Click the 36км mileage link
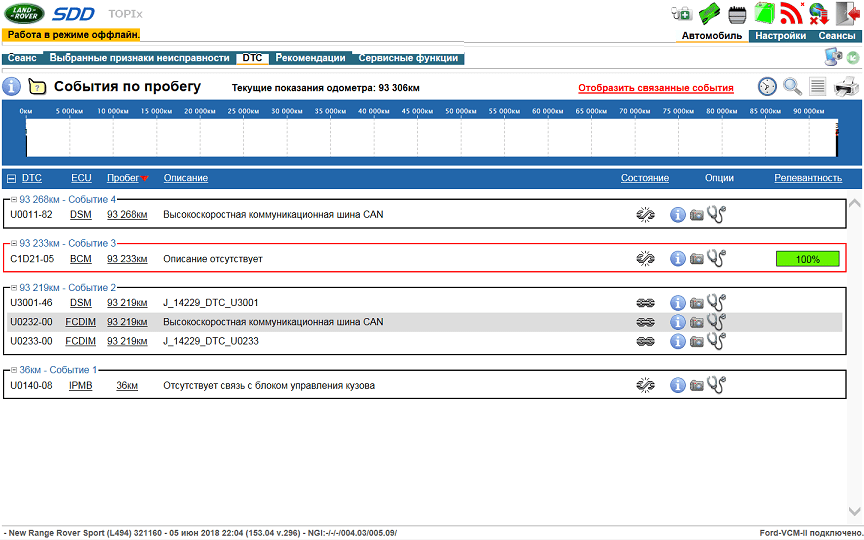This screenshot has width=864, height=540. click(x=127, y=386)
